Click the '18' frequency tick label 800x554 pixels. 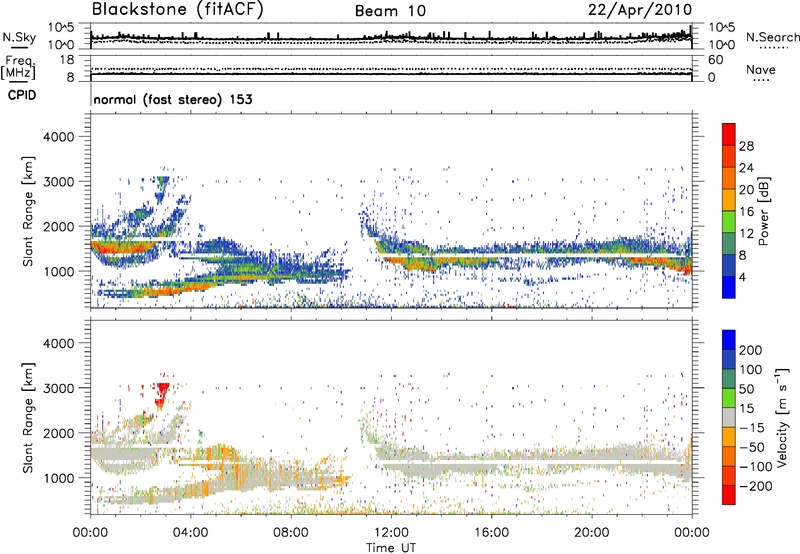pos(67,60)
